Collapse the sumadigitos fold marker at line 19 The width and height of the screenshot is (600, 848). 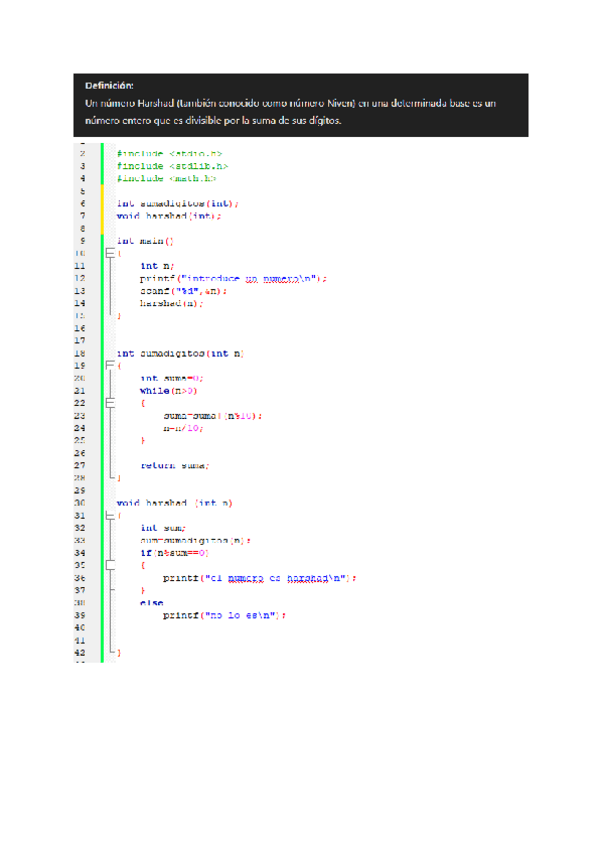click(111, 367)
